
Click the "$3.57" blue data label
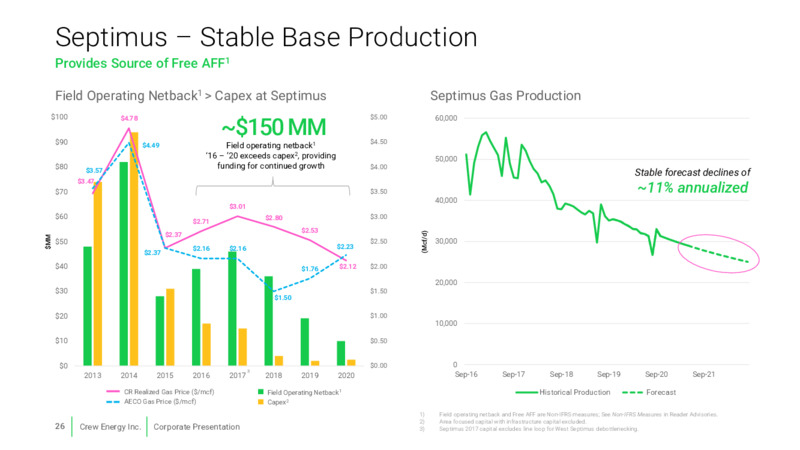click(x=94, y=170)
